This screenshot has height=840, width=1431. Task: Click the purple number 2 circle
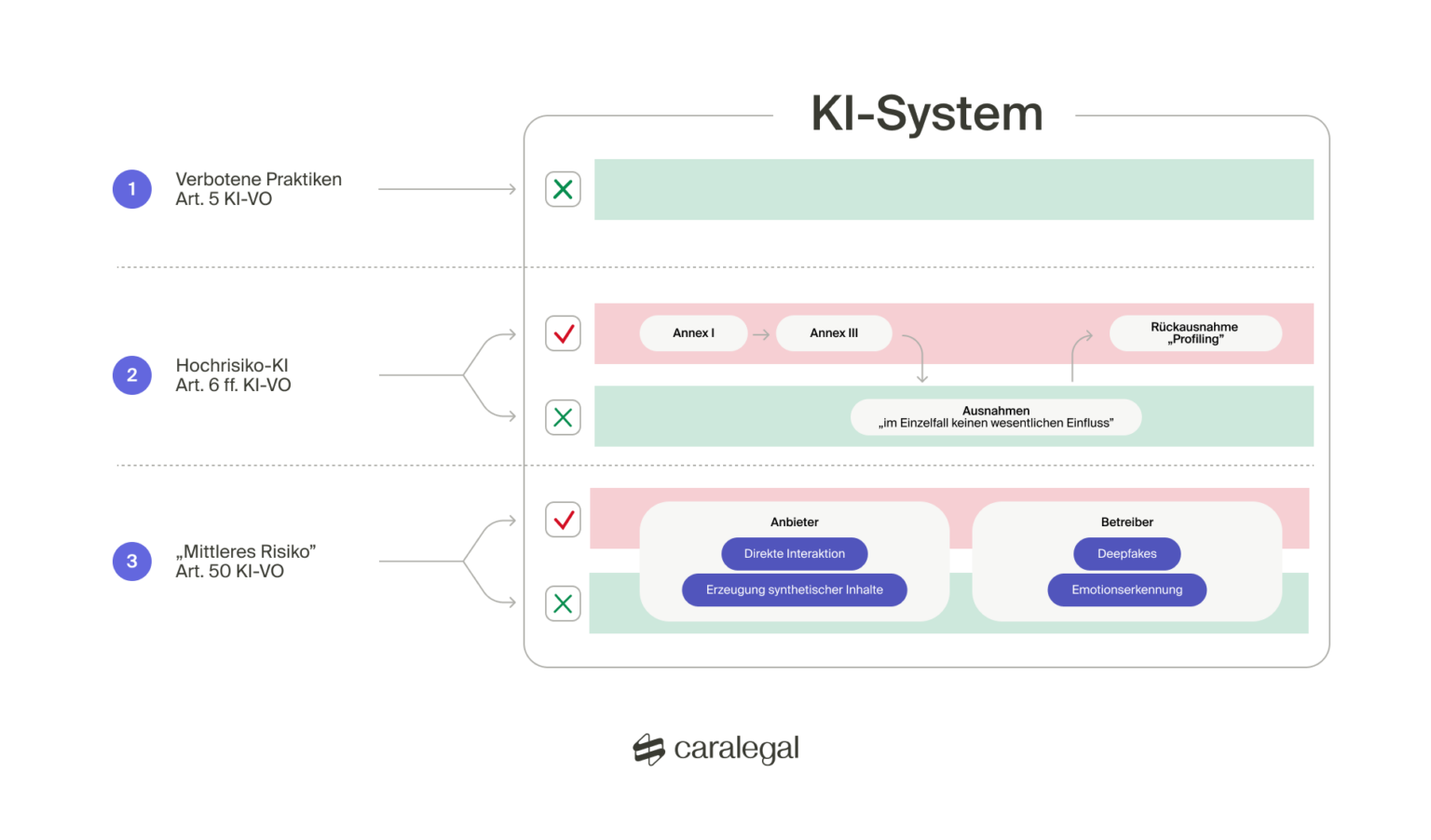coord(132,375)
